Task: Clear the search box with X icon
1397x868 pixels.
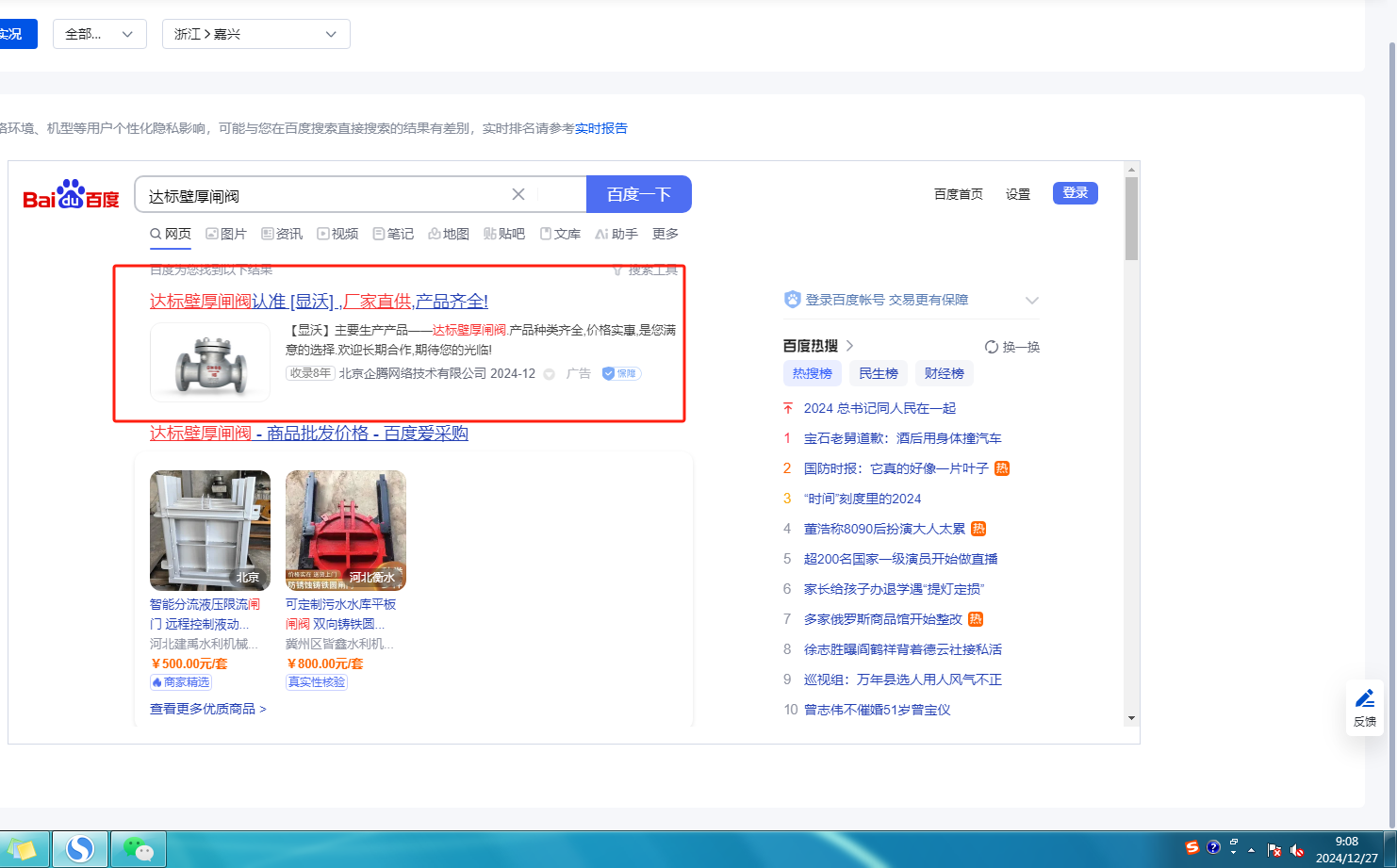Action: click(x=518, y=194)
